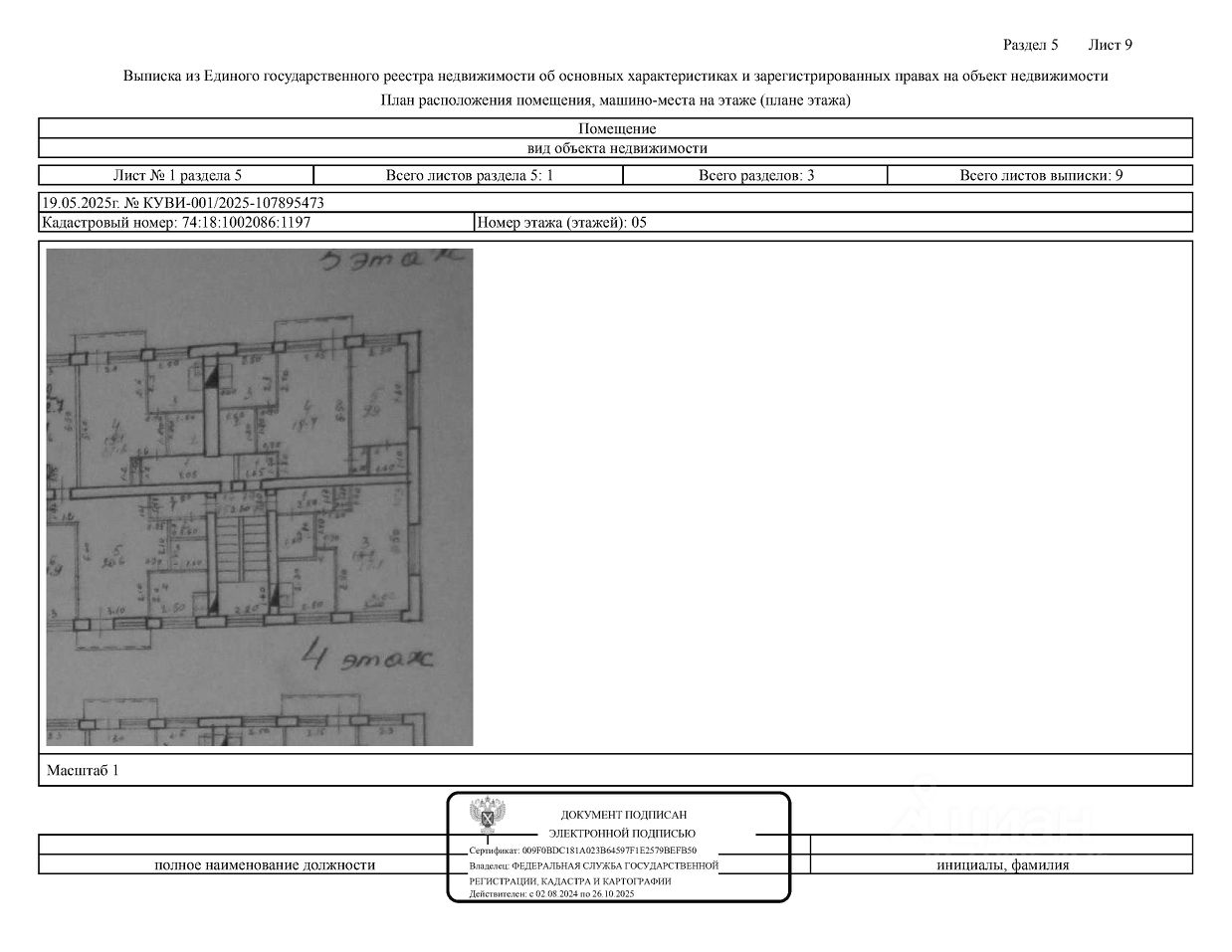
Task: Click the 'ДОКУМЕНТ ПОДПИСАН' stamp heading
Action: pyautogui.click(x=624, y=815)
